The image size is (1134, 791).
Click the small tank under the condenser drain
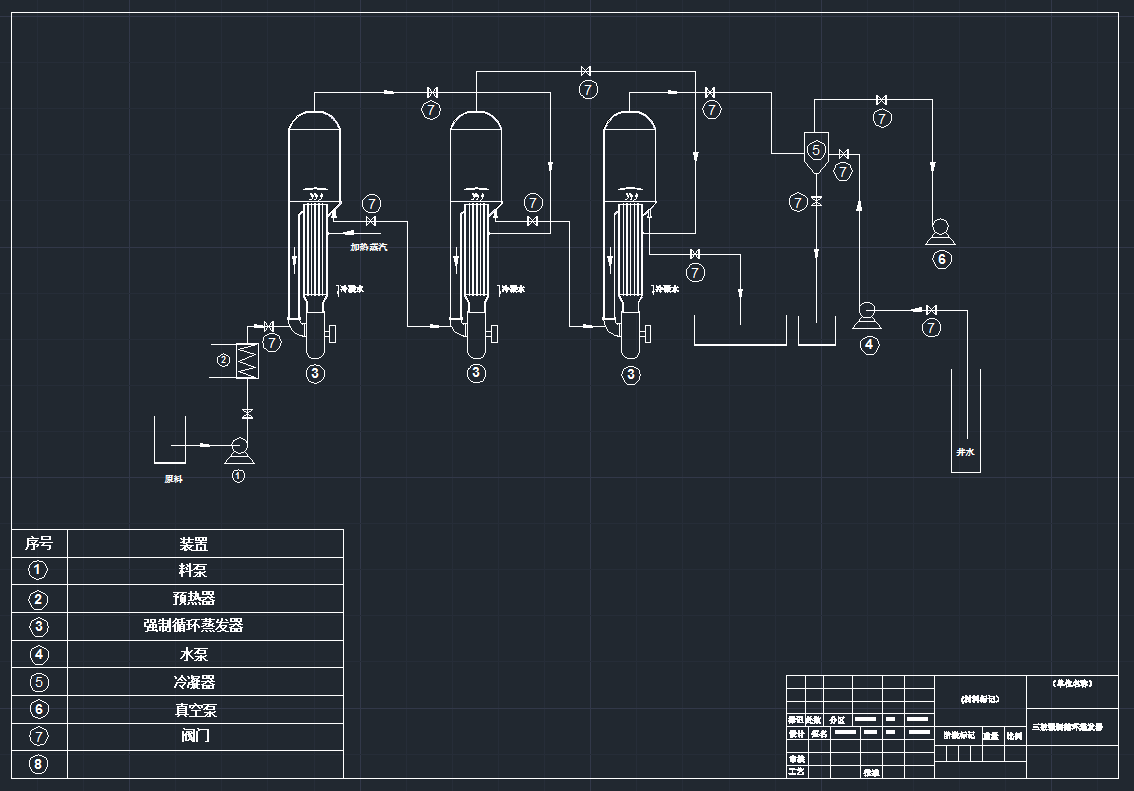(x=817, y=331)
